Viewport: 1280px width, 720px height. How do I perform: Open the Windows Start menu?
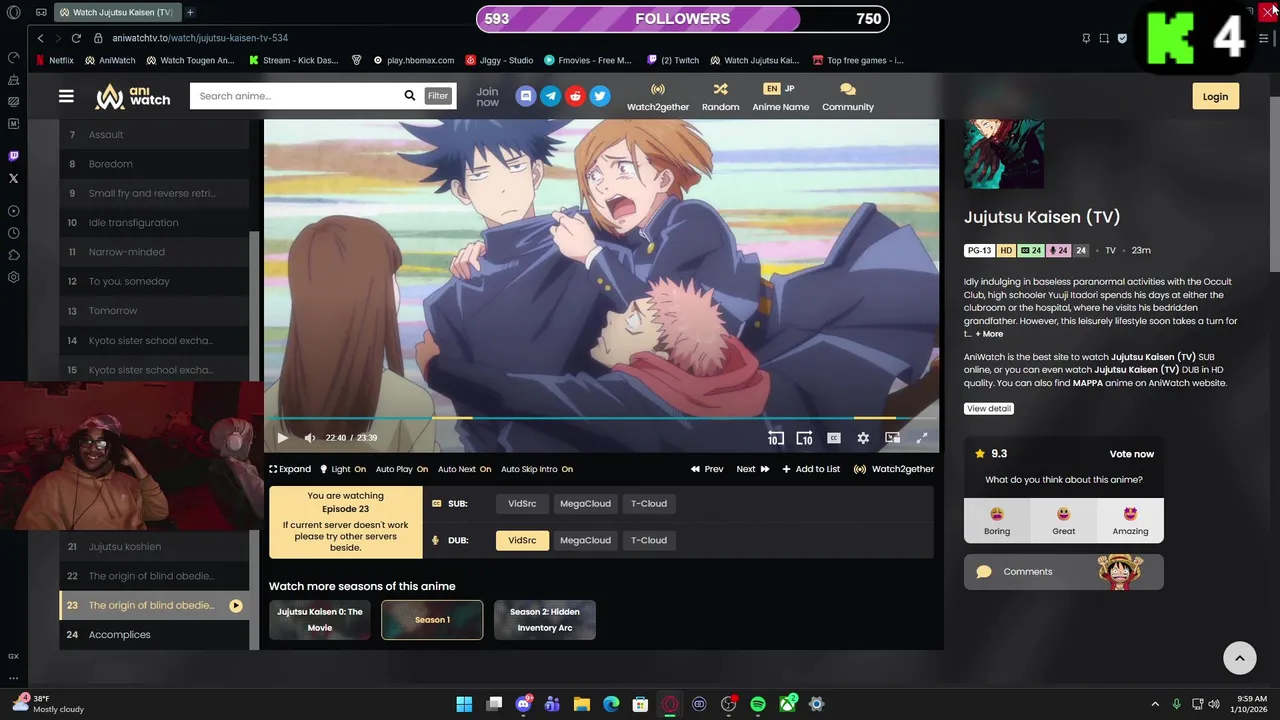point(464,704)
